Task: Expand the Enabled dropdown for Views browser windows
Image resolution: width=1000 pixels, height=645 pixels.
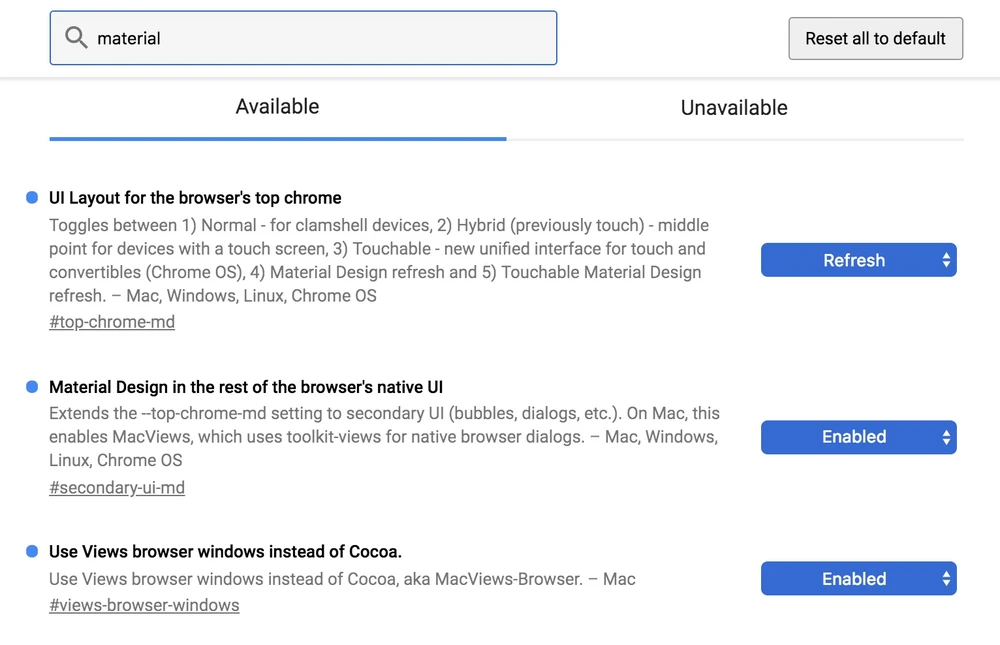Action: click(x=858, y=579)
